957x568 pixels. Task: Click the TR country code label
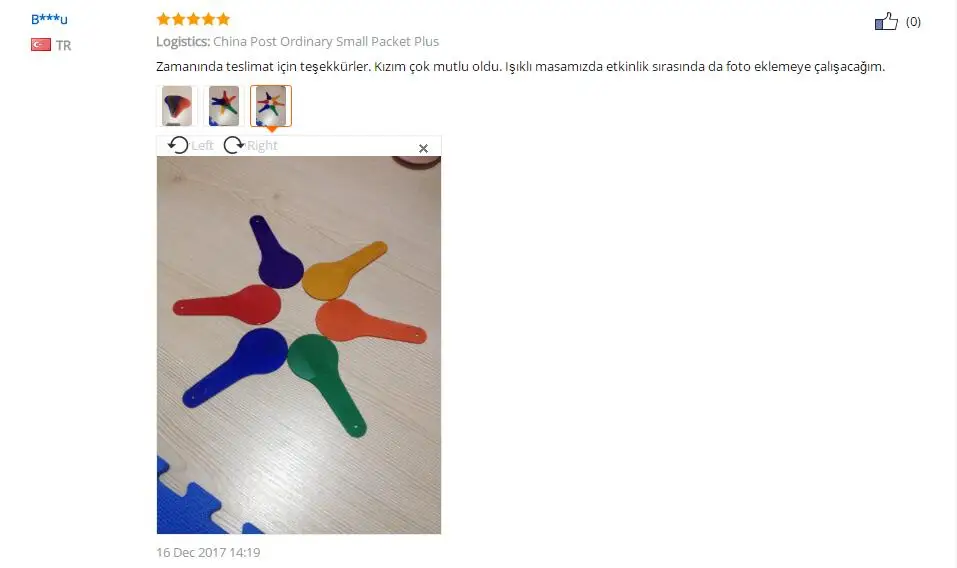[x=63, y=45]
